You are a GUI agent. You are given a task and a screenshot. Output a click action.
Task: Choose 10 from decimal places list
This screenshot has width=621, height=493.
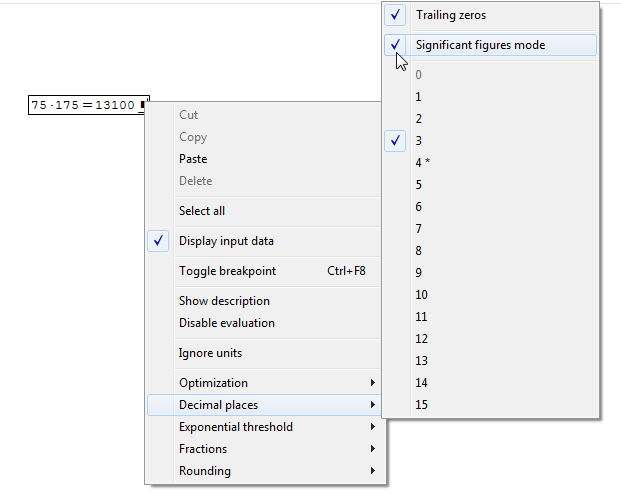pyautogui.click(x=422, y=295)
